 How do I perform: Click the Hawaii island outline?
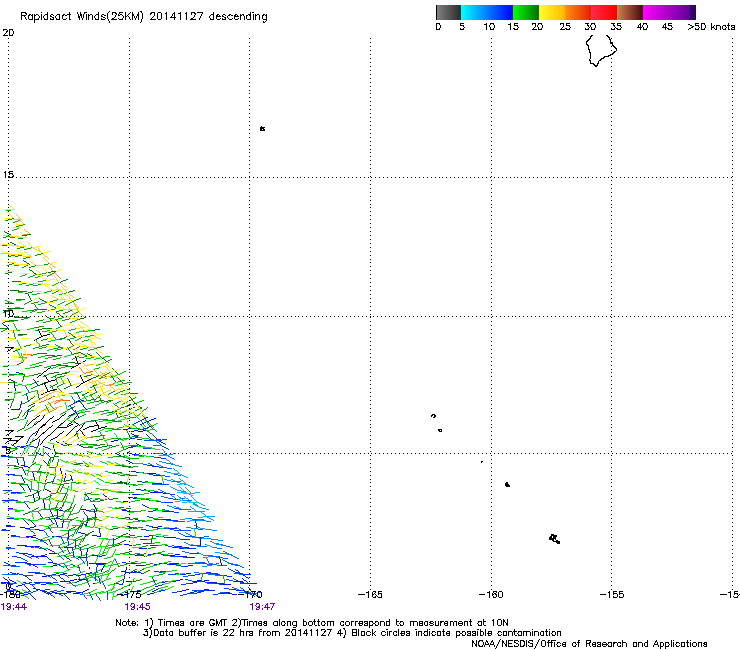[601, 51]
